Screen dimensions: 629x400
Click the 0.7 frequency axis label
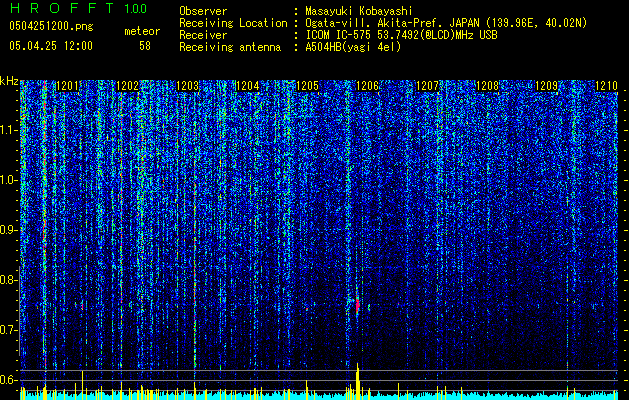click(8, 330)
